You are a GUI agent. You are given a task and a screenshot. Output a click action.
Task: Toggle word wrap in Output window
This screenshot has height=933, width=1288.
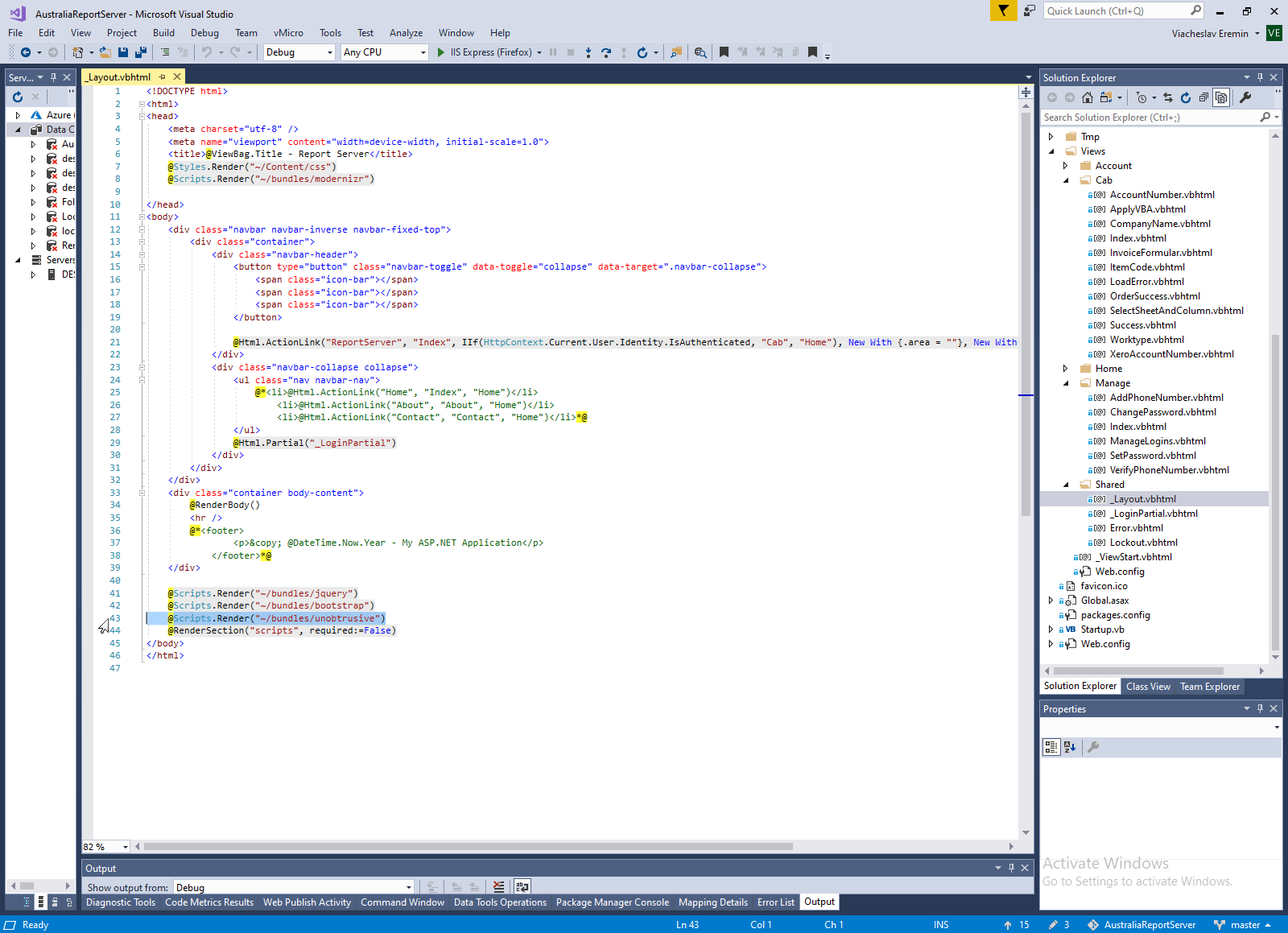tap(522, 887)
